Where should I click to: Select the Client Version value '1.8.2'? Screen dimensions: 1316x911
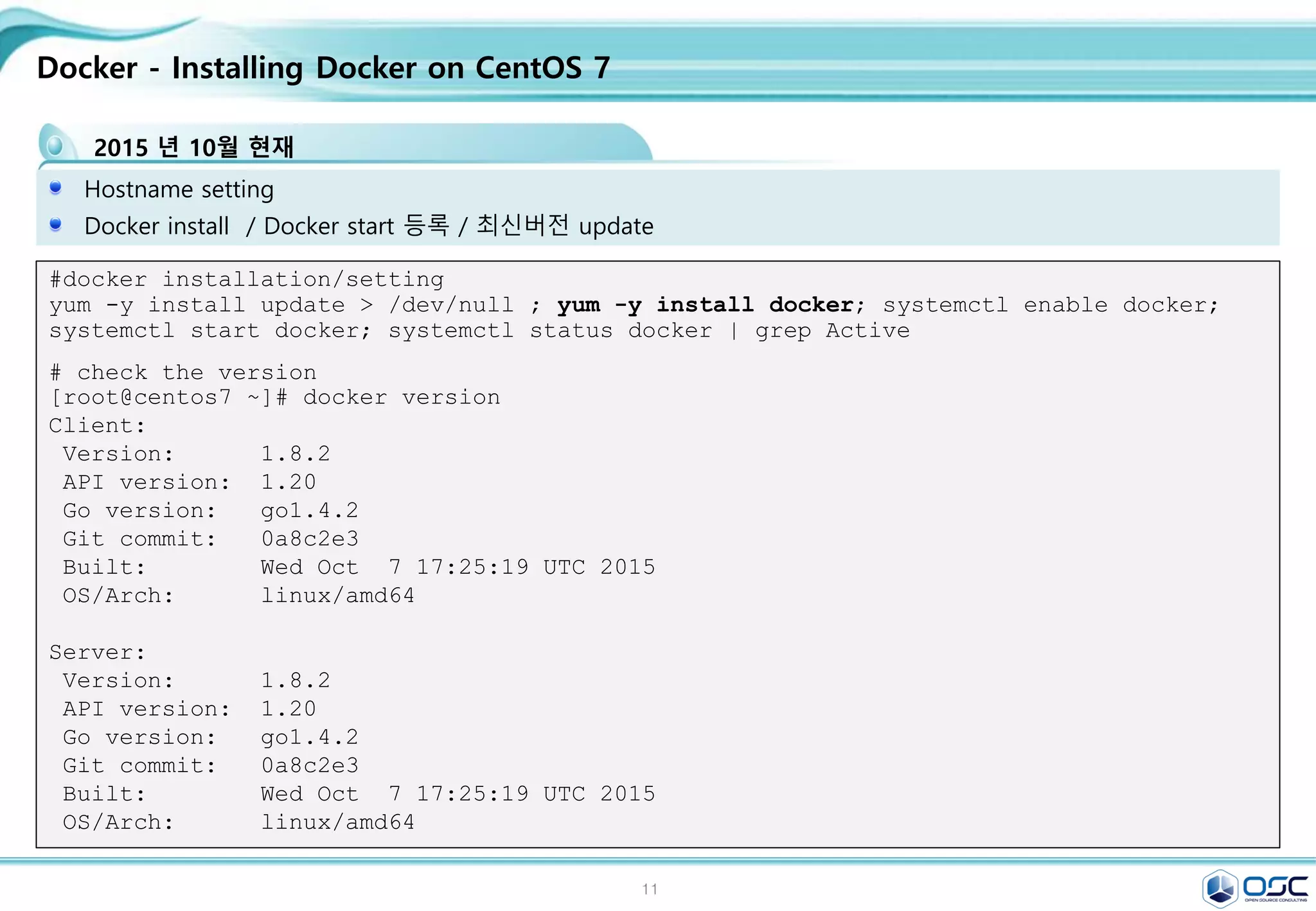(x=295, y=454)
